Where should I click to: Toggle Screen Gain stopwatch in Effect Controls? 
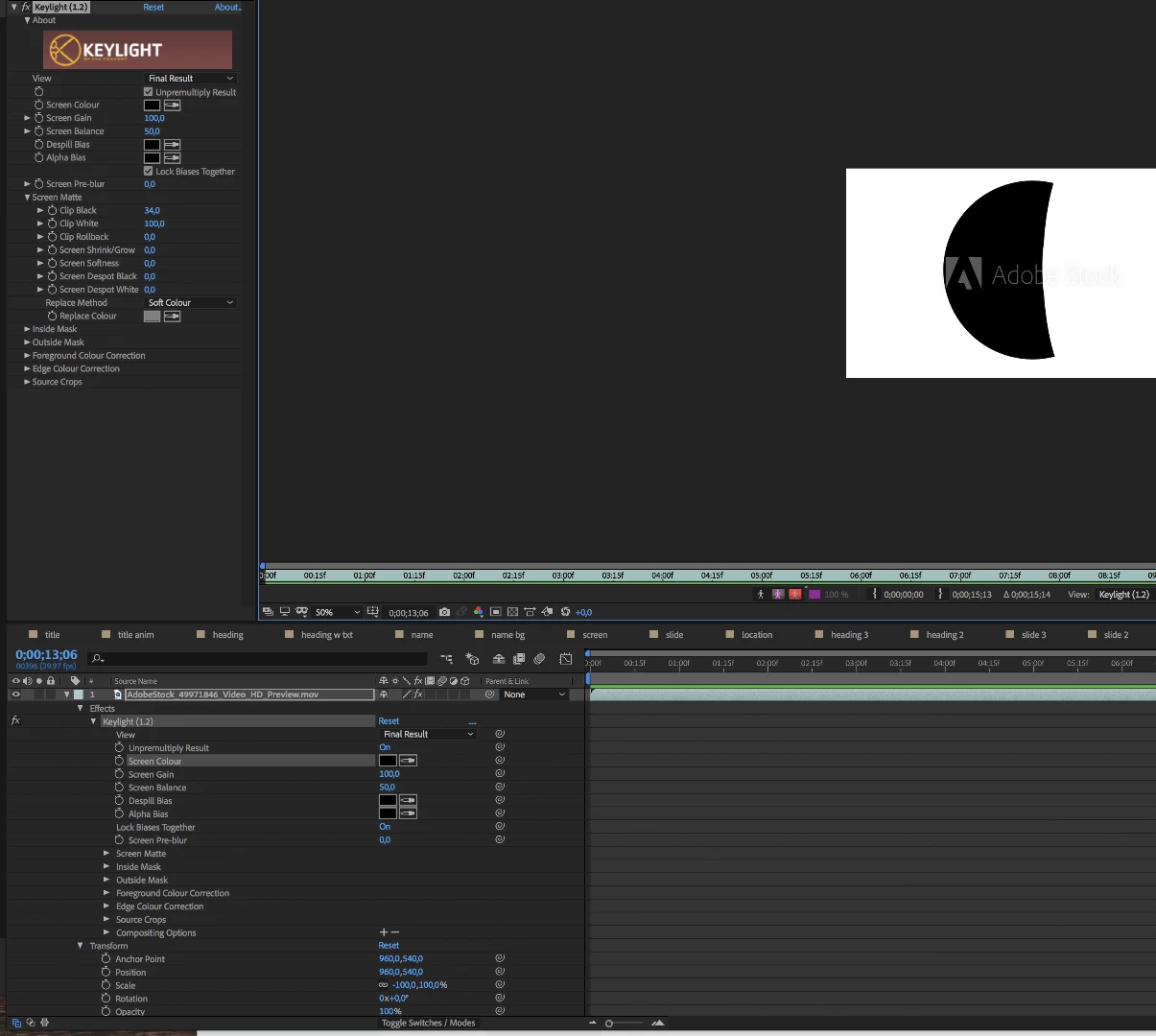click(x=39, y=118)
